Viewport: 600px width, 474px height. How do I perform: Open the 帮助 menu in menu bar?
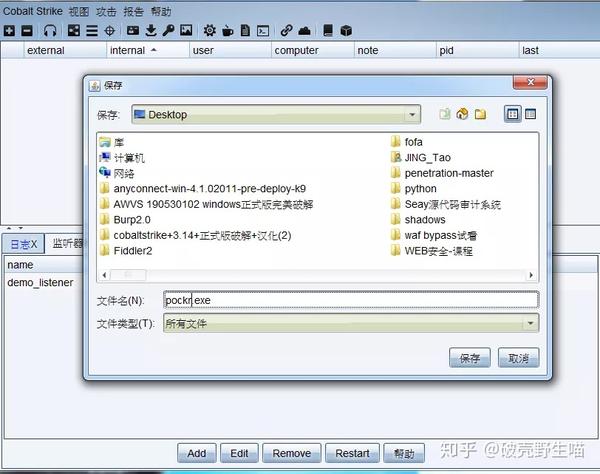(161, 11)
